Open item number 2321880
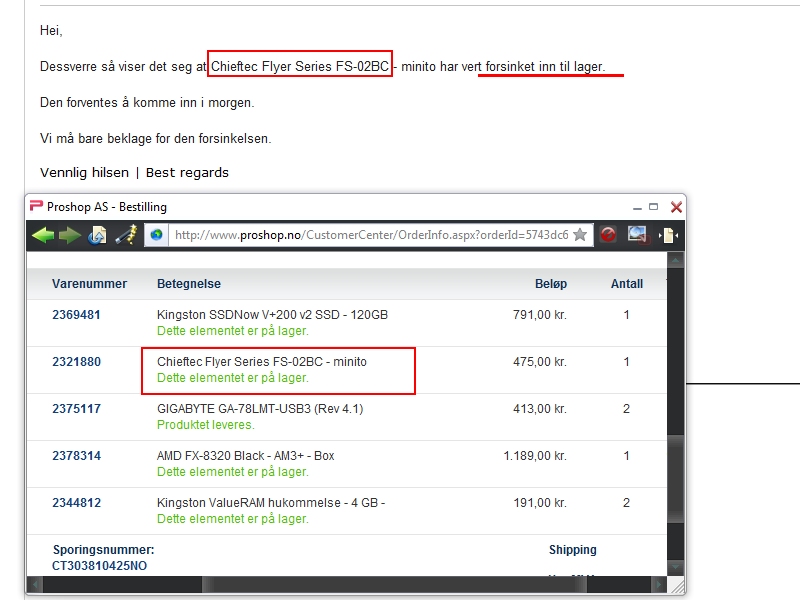The height and width of the screenshot is (600, 800). pos(77,362)
